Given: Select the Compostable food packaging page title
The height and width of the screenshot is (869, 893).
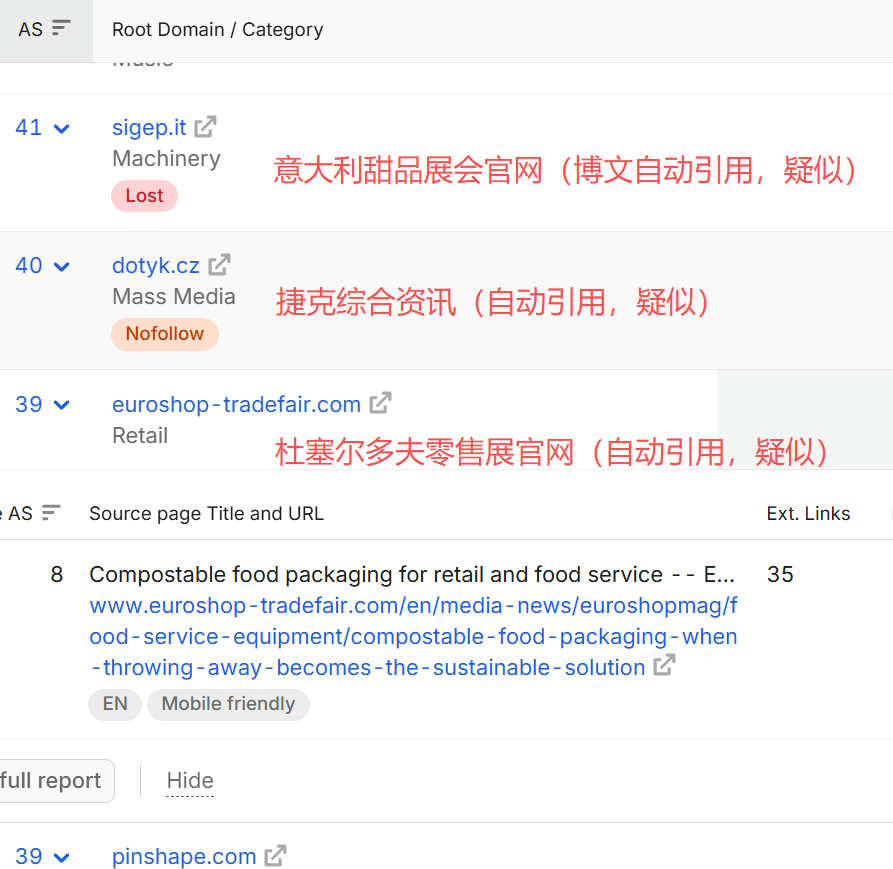Looking at the screenshot, I should pyautogui.click(x=412, y=575).
